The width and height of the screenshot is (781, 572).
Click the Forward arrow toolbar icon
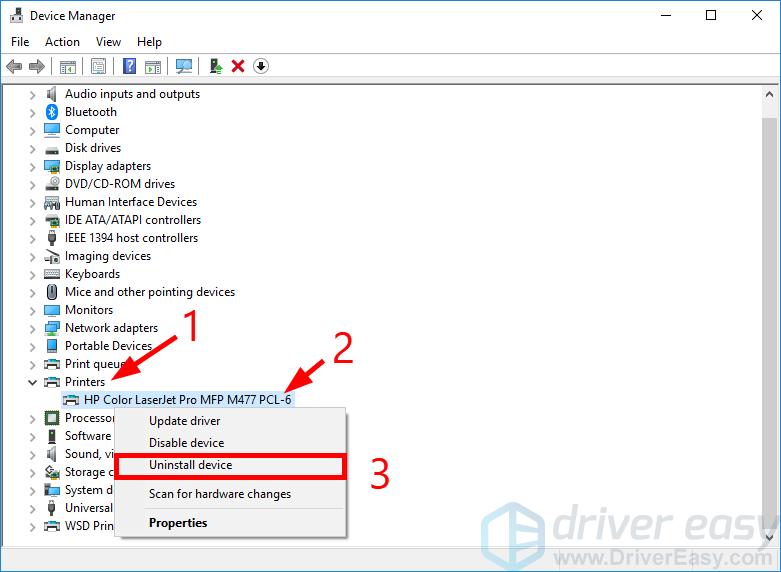point(37,66)
